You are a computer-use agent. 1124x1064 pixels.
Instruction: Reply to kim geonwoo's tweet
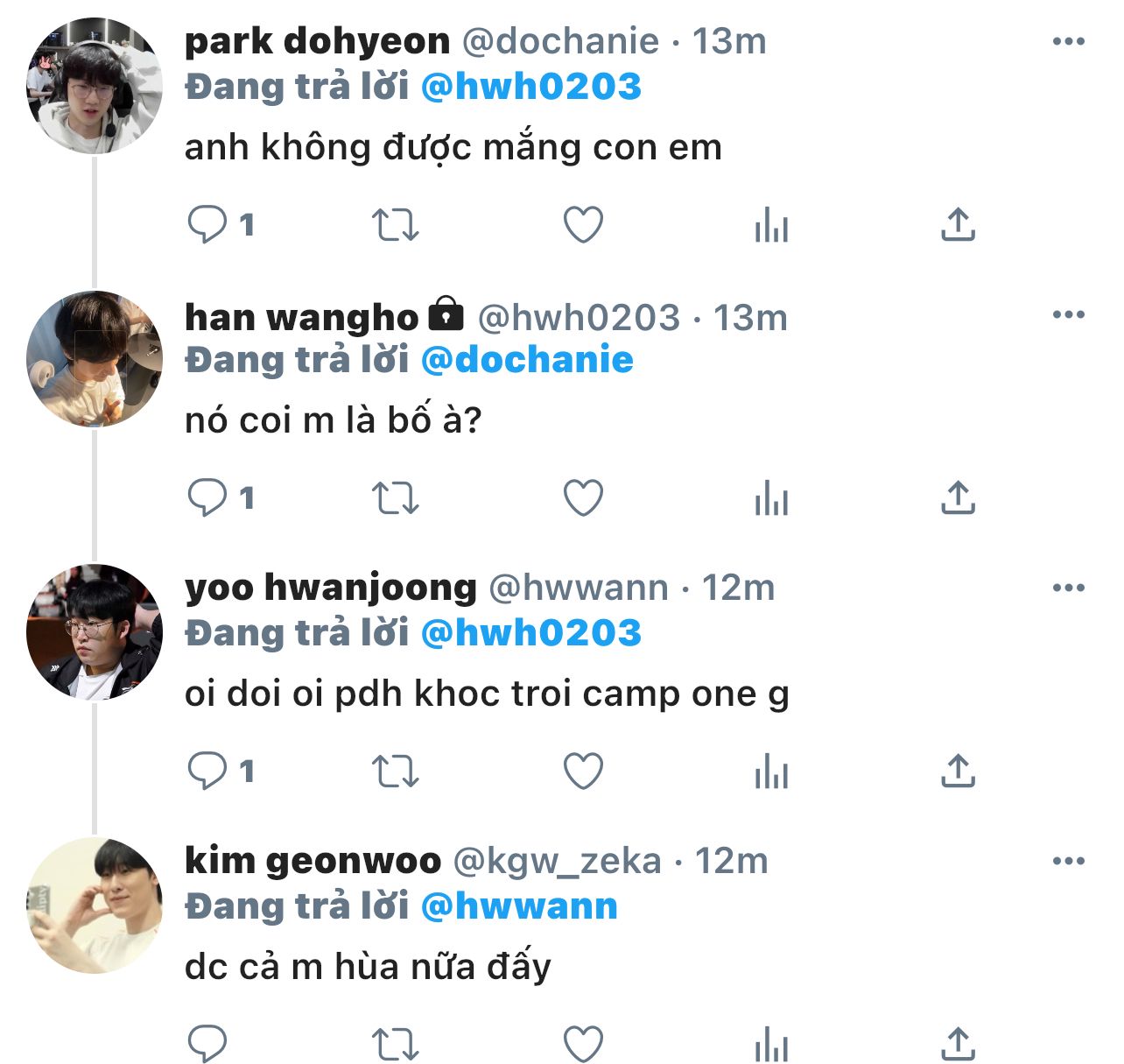[207, 1044]
